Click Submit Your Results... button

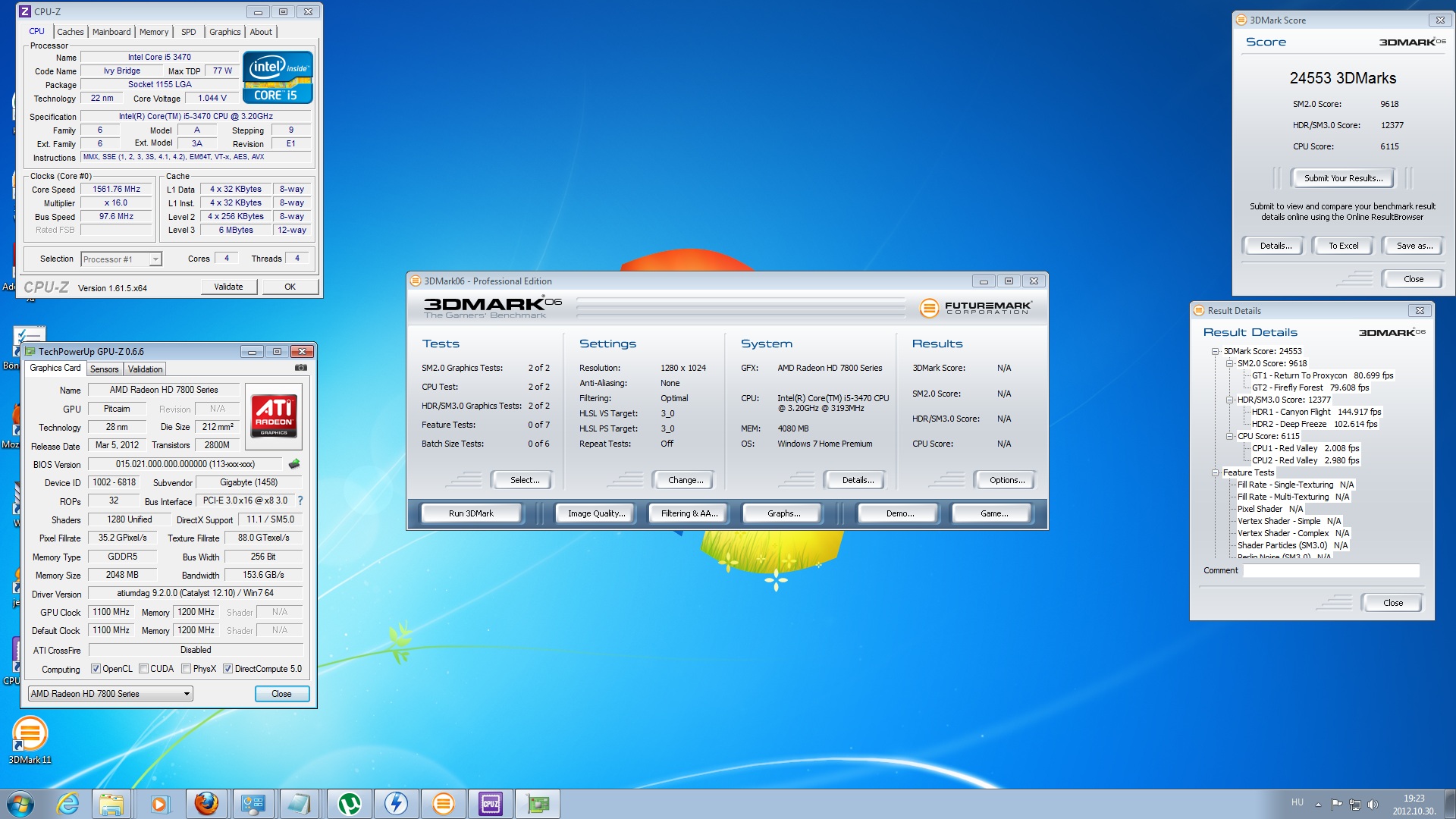pos(1343,178)
